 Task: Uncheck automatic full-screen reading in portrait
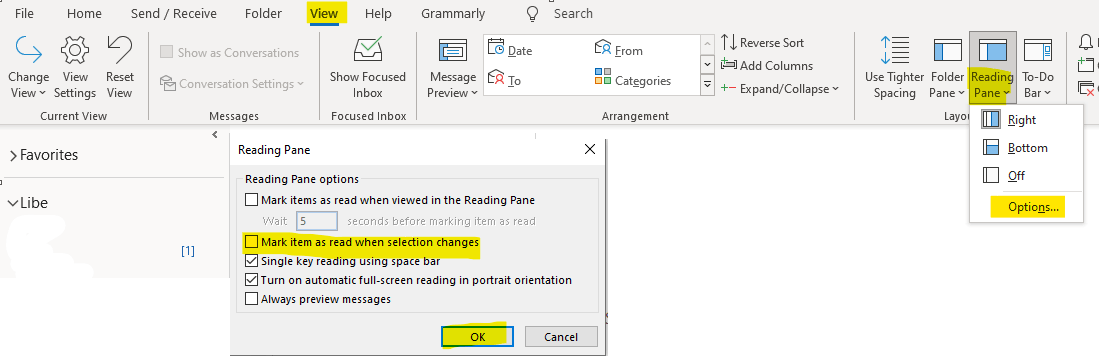[x=252, y=280]
